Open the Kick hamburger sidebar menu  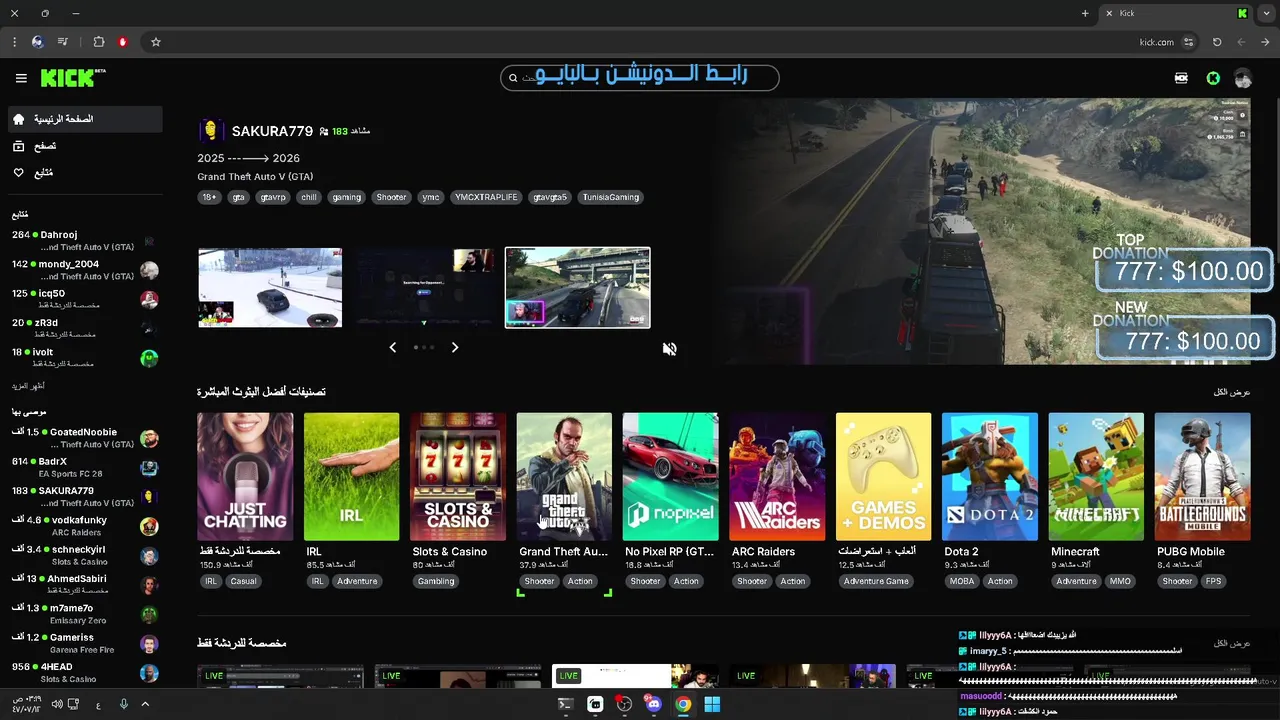(21, 78)
